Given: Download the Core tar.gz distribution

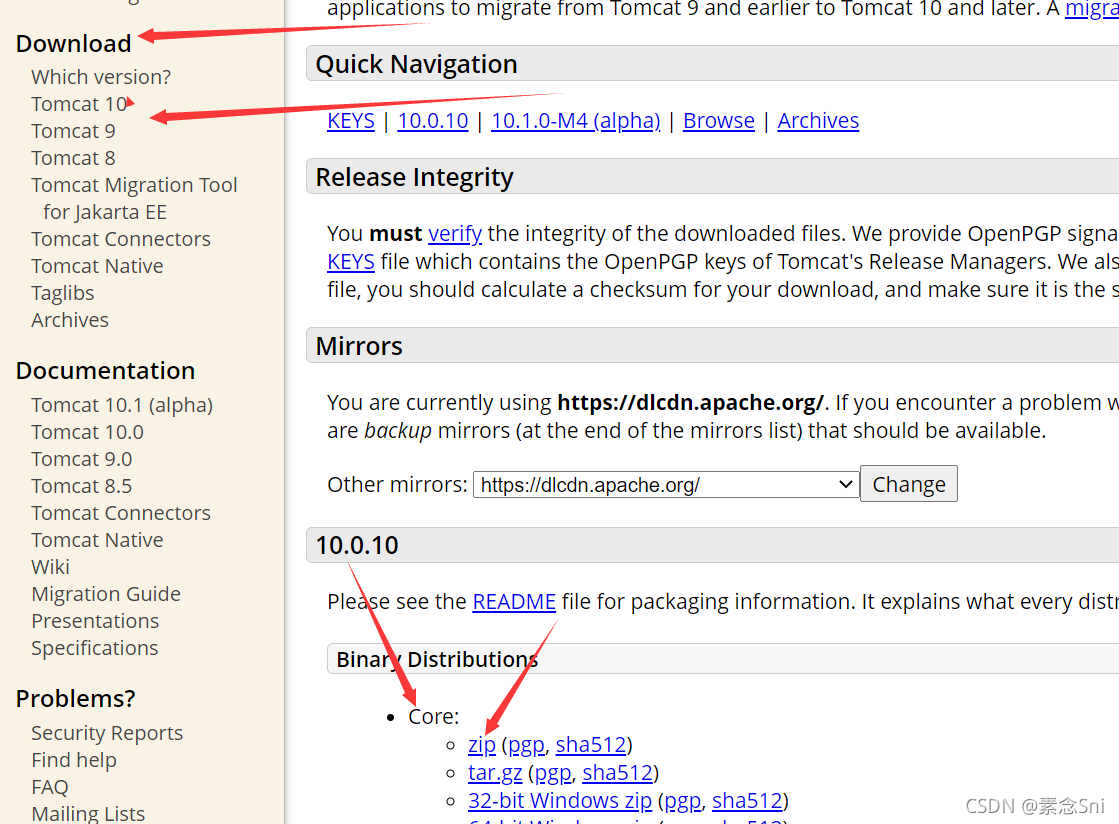Looking at the screenshot, I should 495,773.
